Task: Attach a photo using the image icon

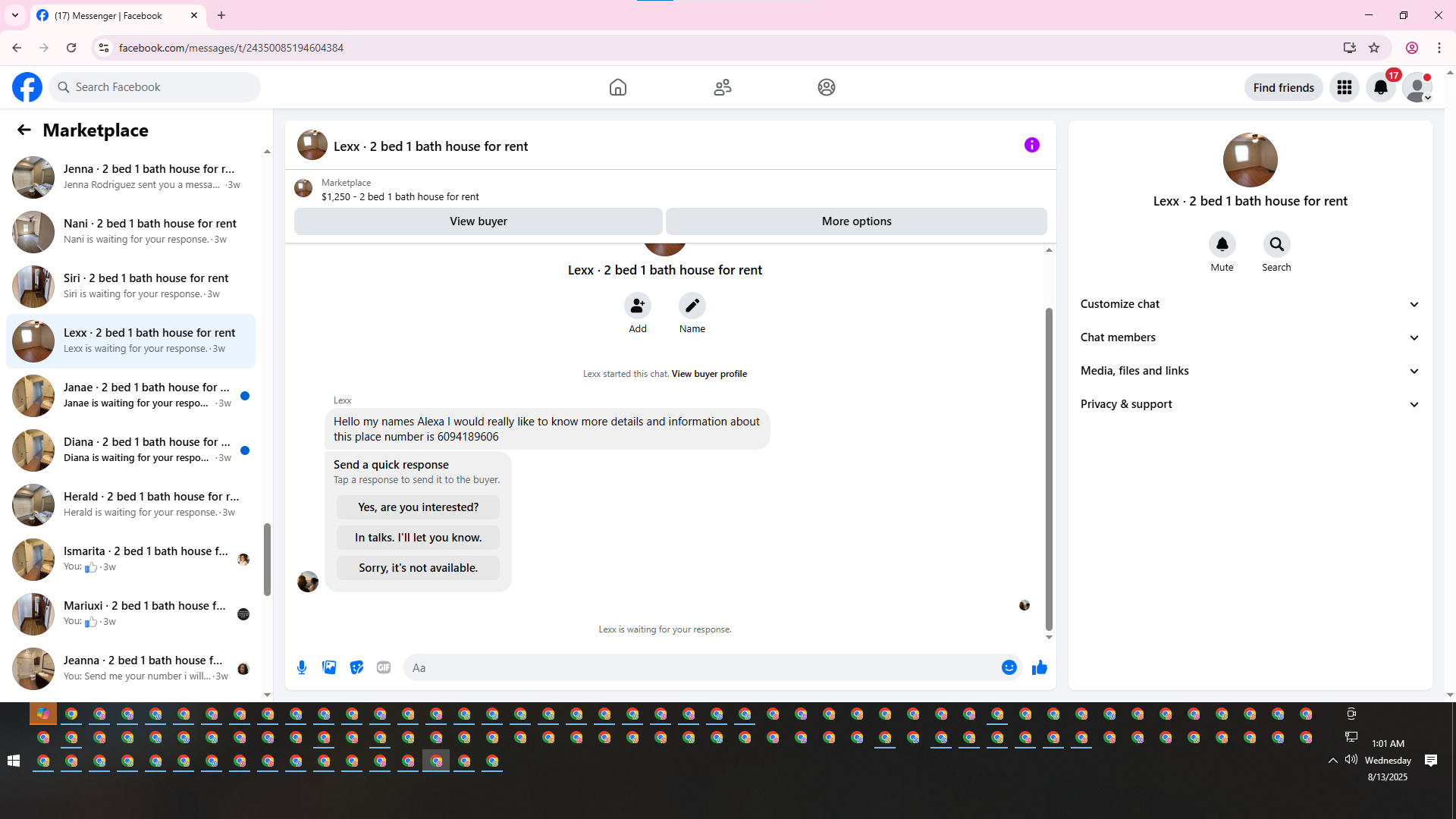Action: point(329,667)
